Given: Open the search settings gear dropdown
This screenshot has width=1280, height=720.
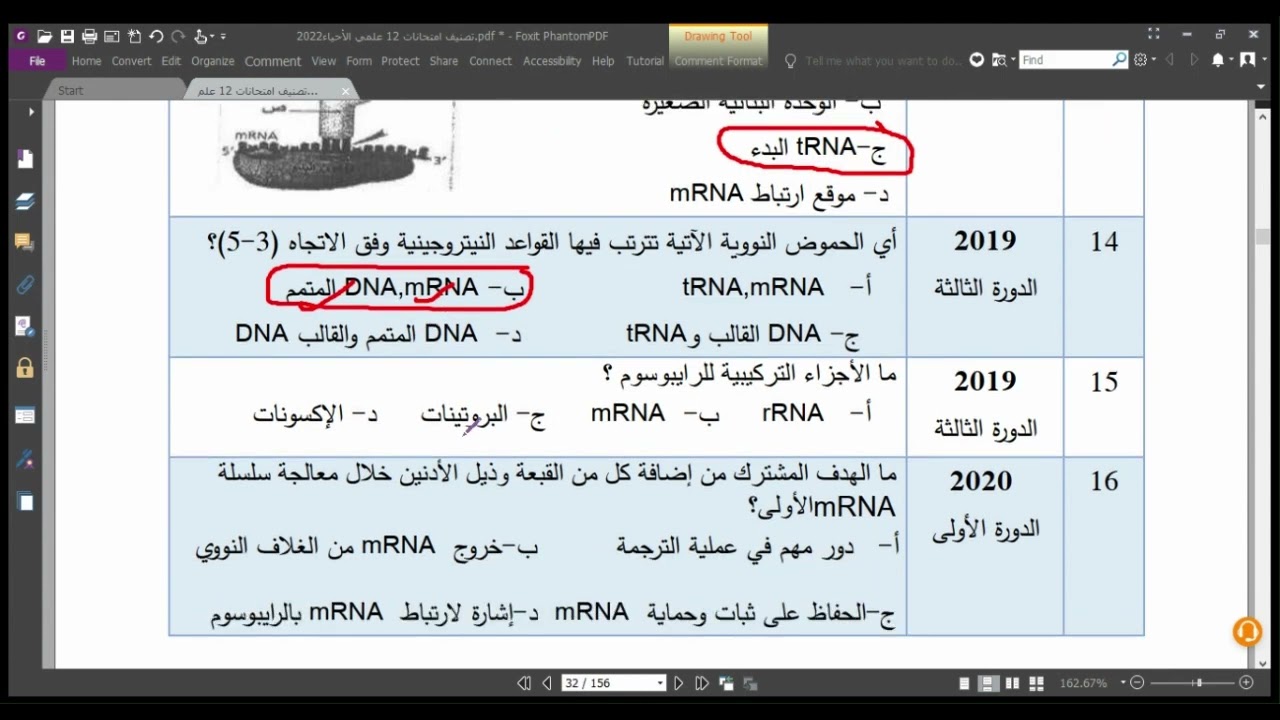Looking at the screenshot, I should [1143, 60].
